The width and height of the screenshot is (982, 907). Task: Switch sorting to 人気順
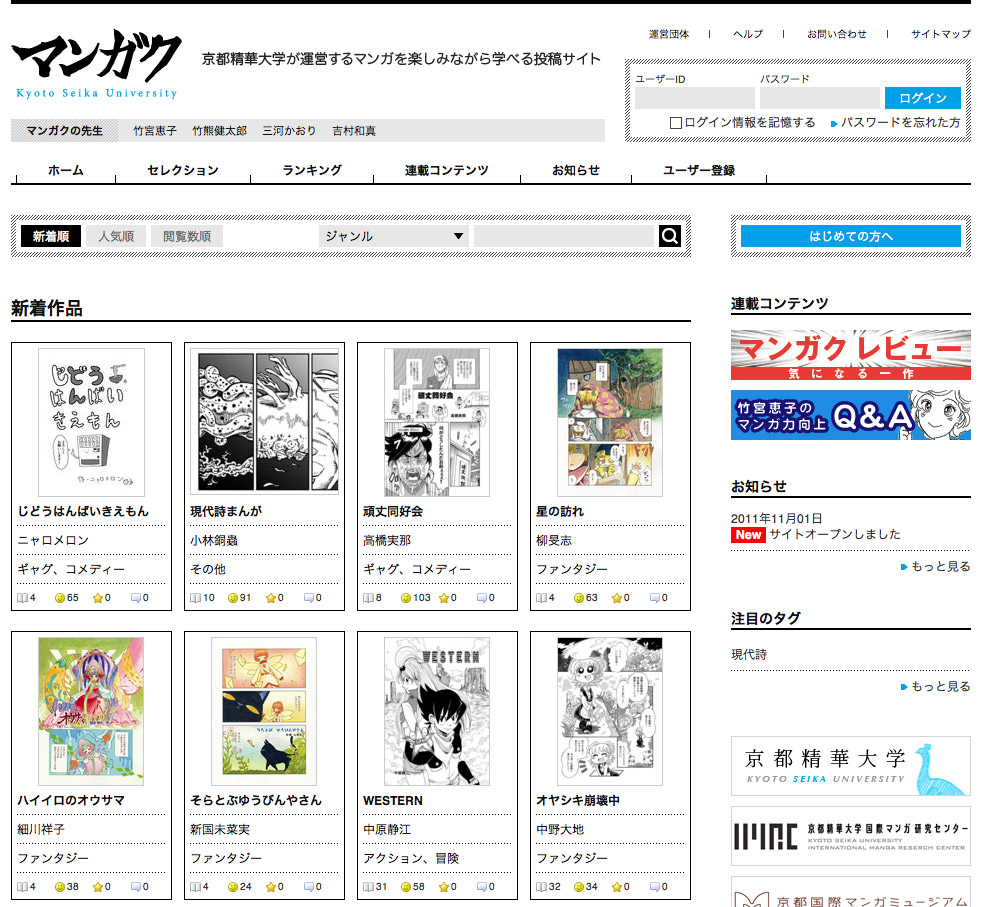[116, 237]
